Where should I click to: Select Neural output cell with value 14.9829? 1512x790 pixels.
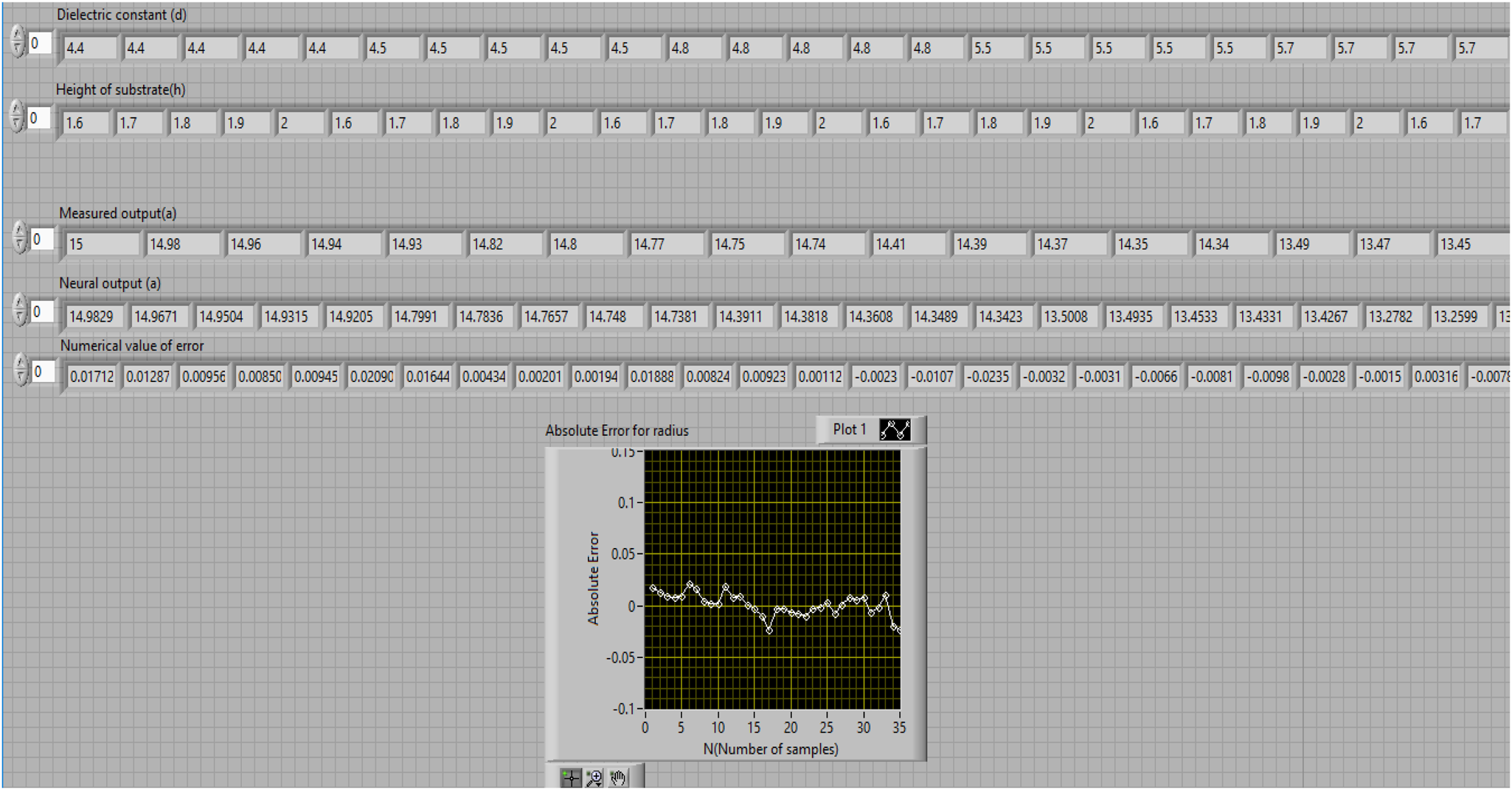tap(92, 316)
